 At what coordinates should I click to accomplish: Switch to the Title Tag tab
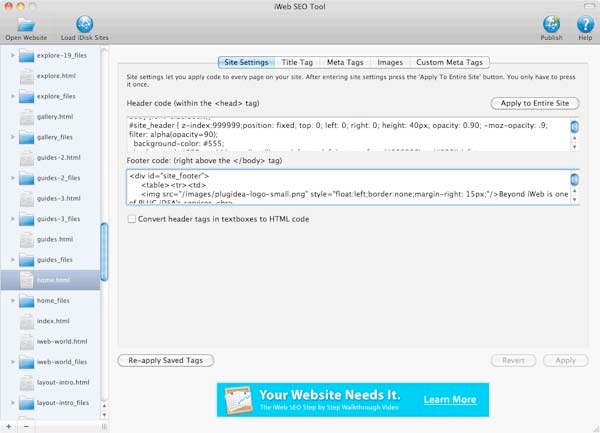[297, 62]
